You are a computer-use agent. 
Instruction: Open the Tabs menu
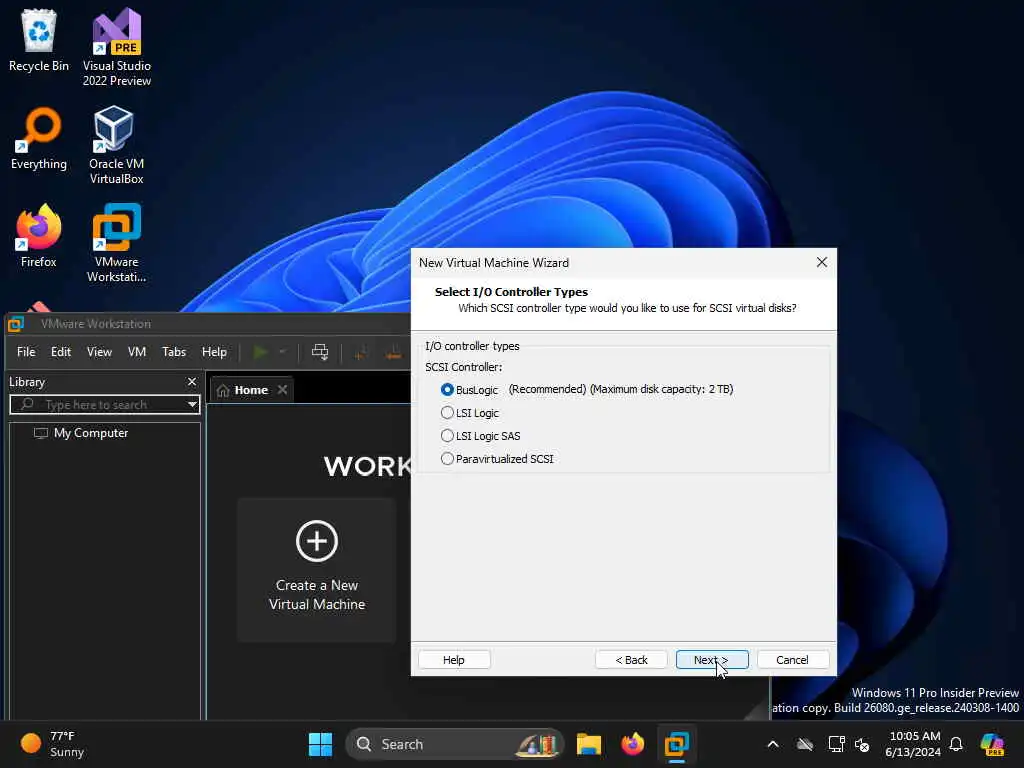coord(174,352)
